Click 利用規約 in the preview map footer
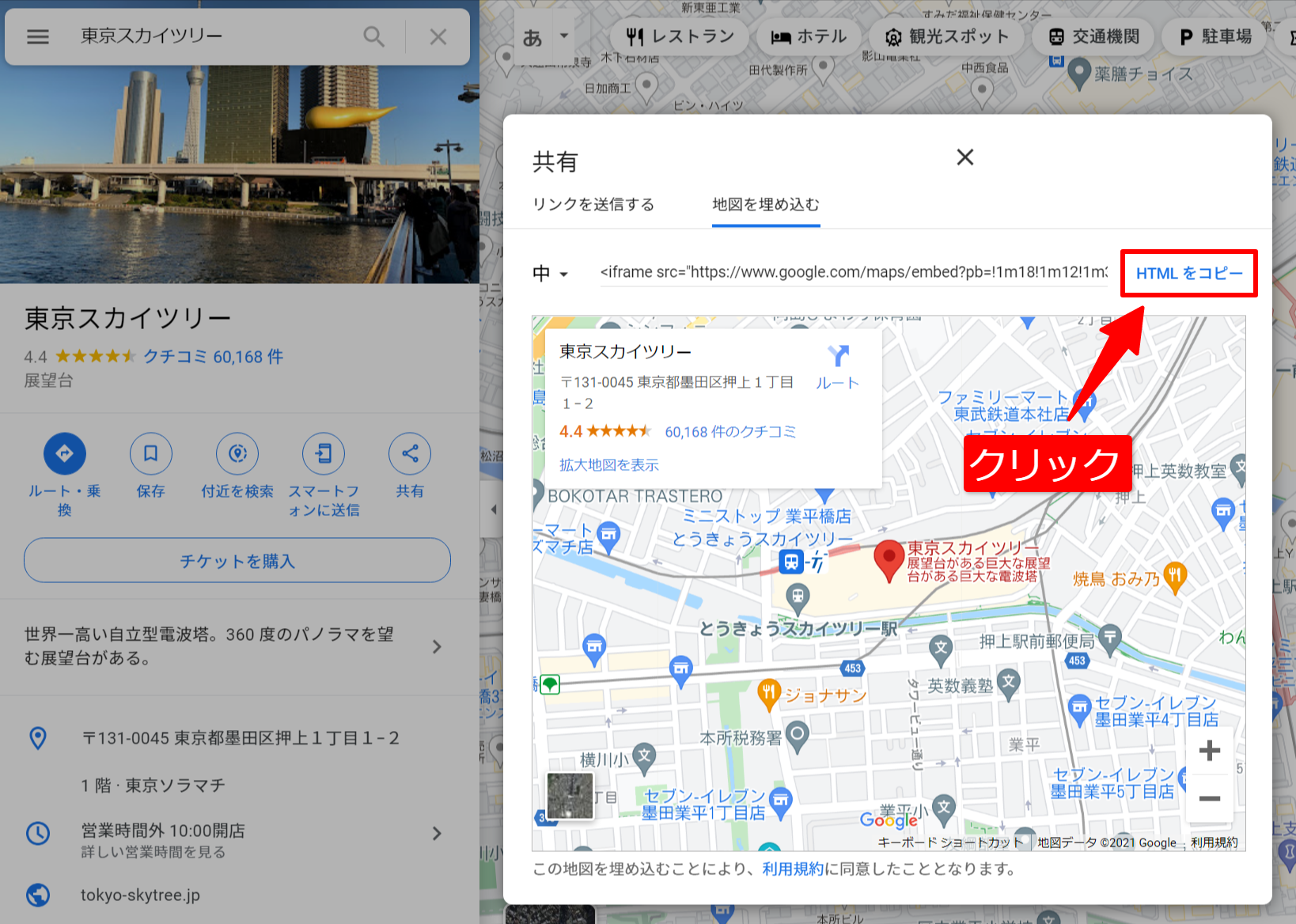1296x924 pixels. click(x=1215, y=843)
